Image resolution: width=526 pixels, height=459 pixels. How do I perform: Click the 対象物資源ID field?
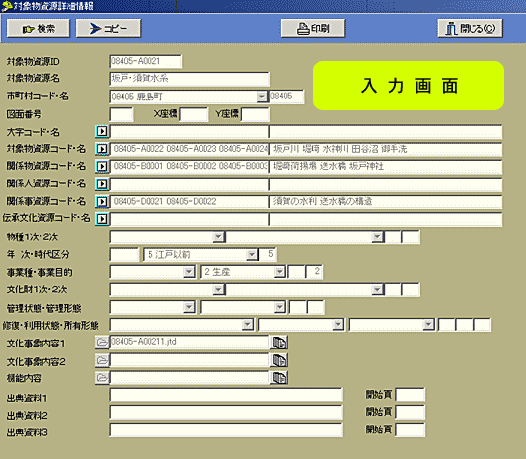[x=146, y=61]
